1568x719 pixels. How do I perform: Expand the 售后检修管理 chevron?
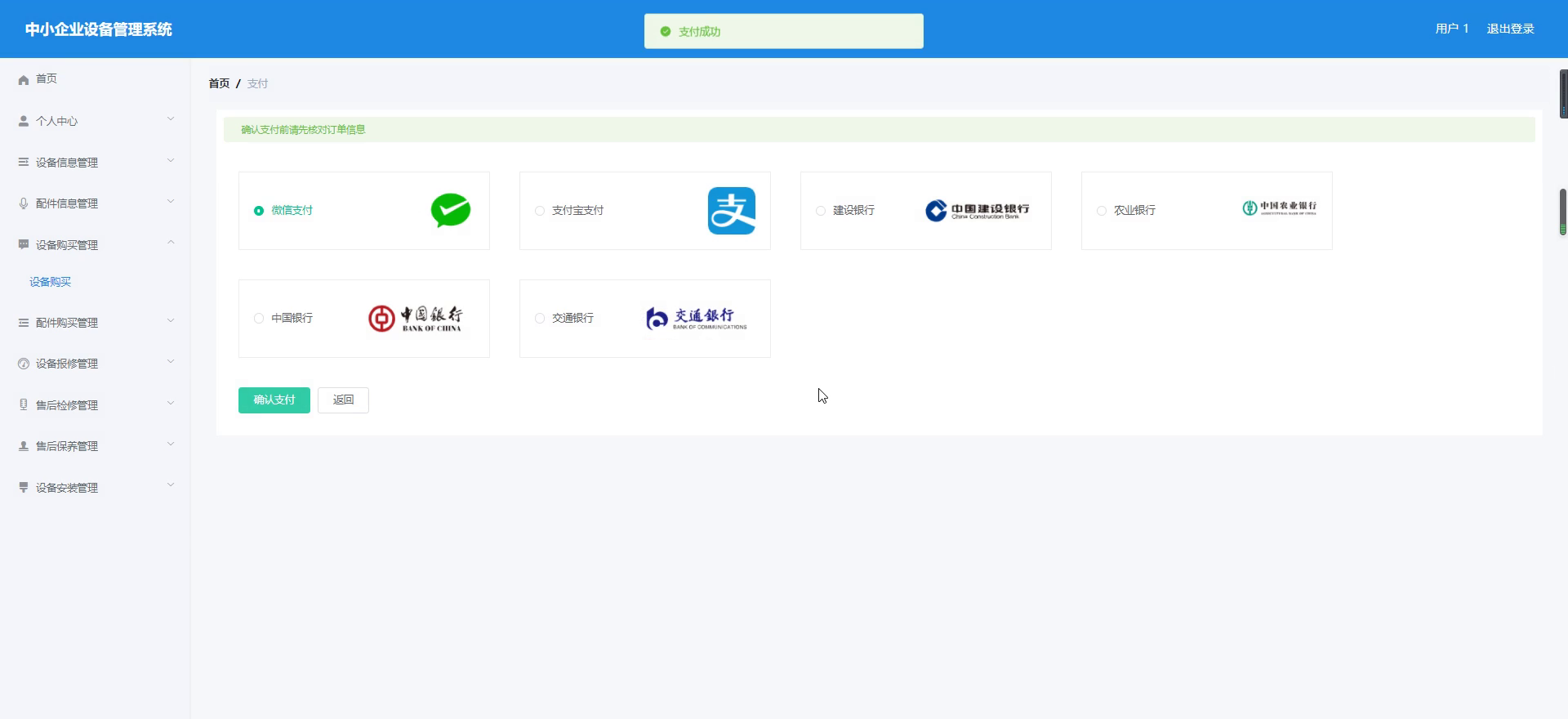coord(171,404)
